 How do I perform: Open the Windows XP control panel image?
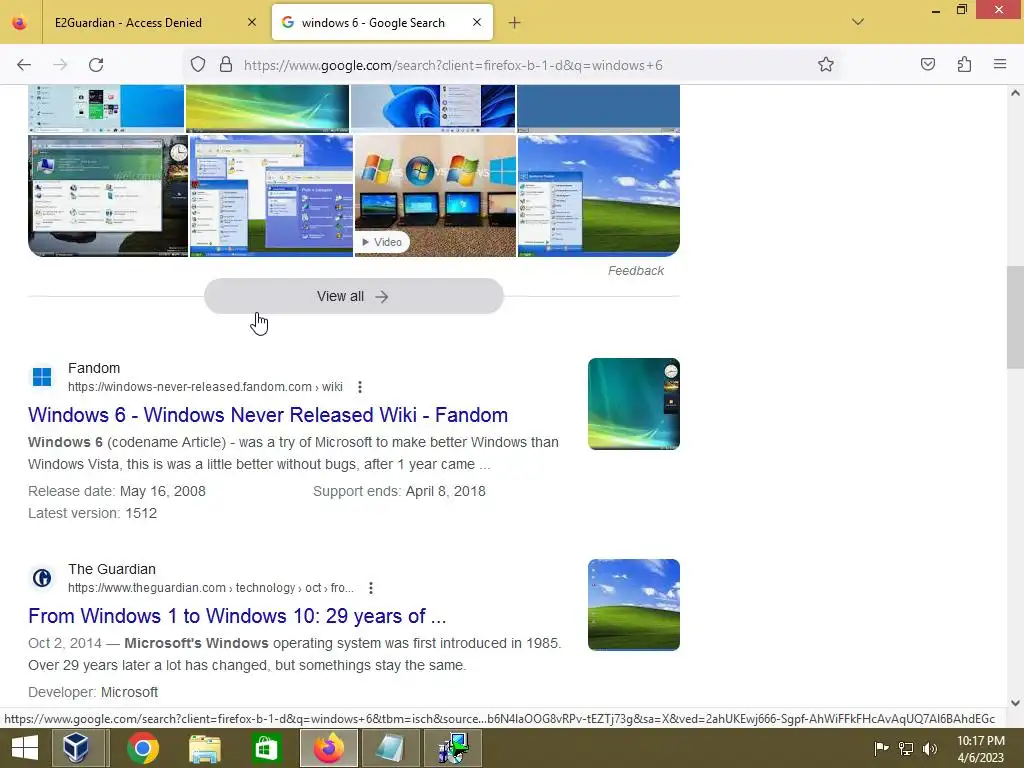tap(271, 195)
